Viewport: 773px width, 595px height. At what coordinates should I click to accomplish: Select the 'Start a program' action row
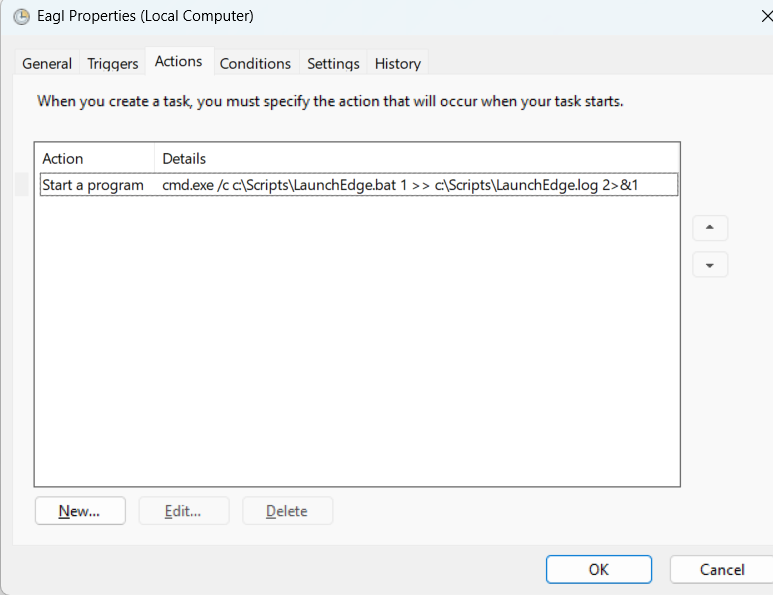pos(359,185)
